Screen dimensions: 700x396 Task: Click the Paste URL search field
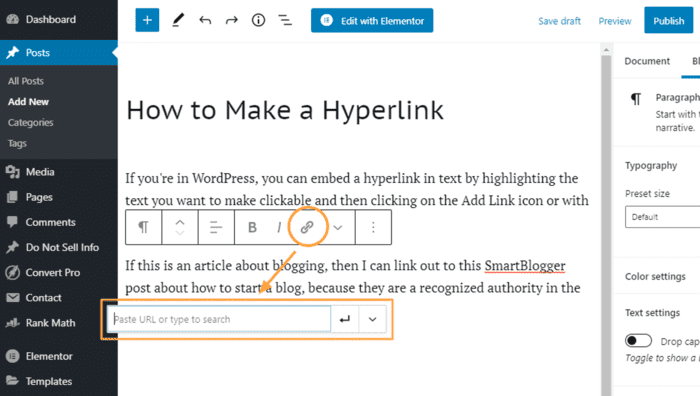tap(219, 319)
